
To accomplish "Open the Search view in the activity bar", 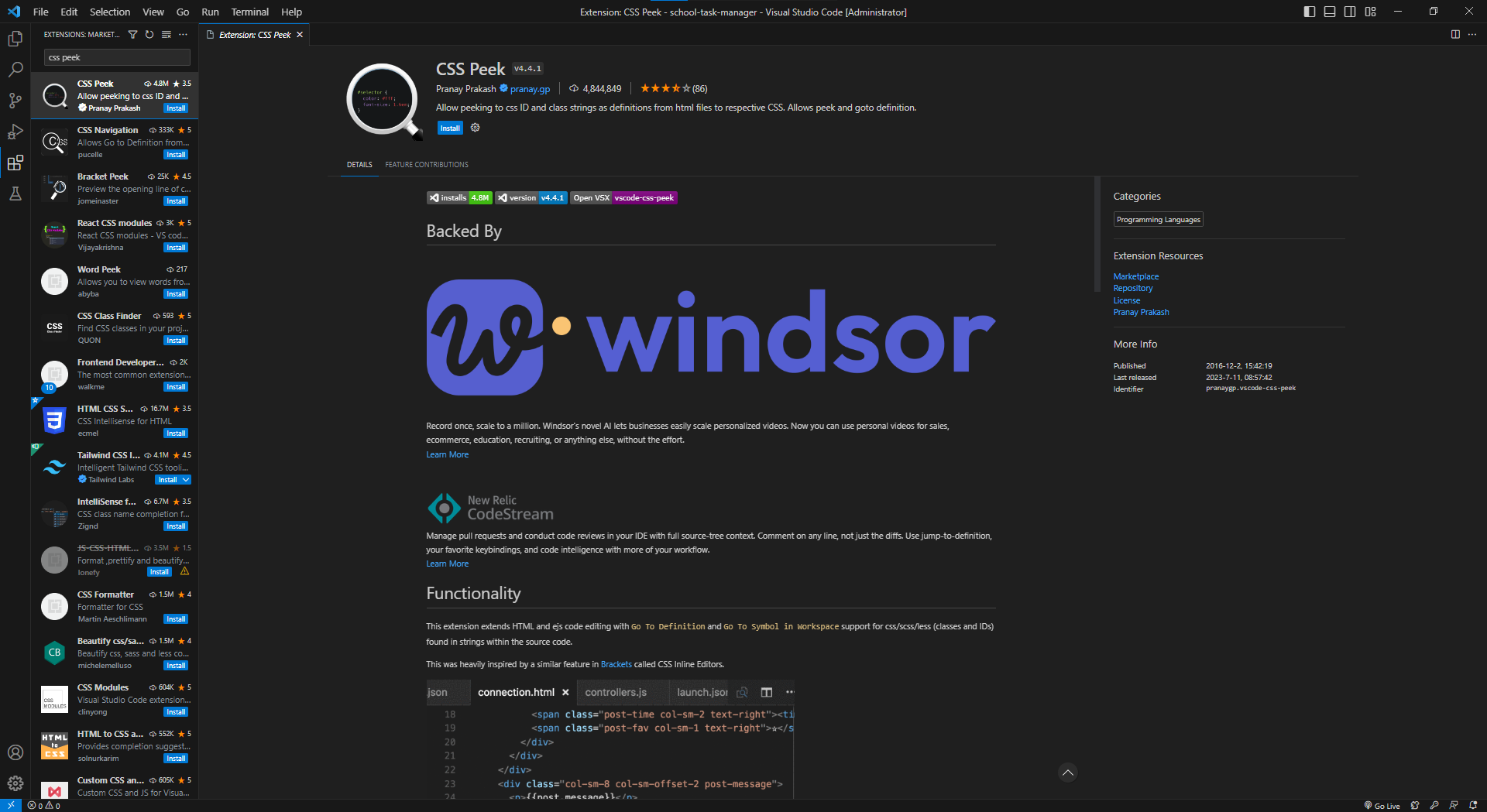I will pyautogui.click(x=15, y=70).
